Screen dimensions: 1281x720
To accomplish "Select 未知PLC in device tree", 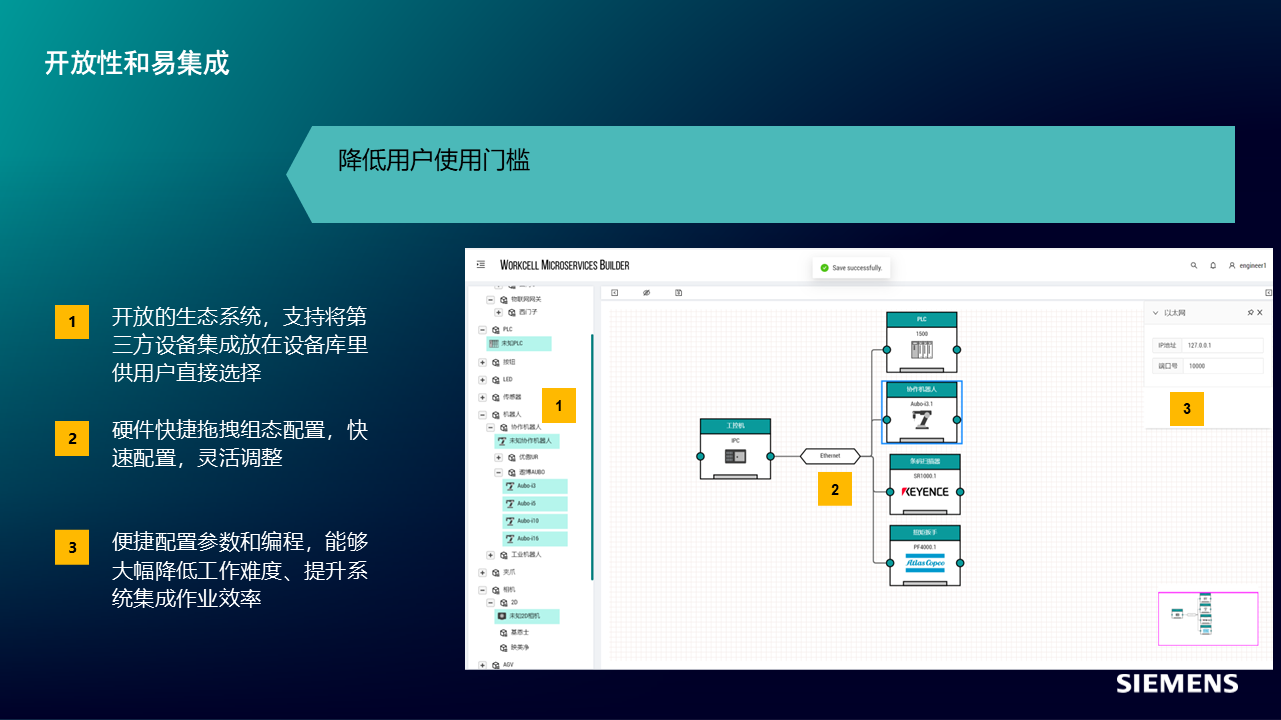I will (519, 343).
